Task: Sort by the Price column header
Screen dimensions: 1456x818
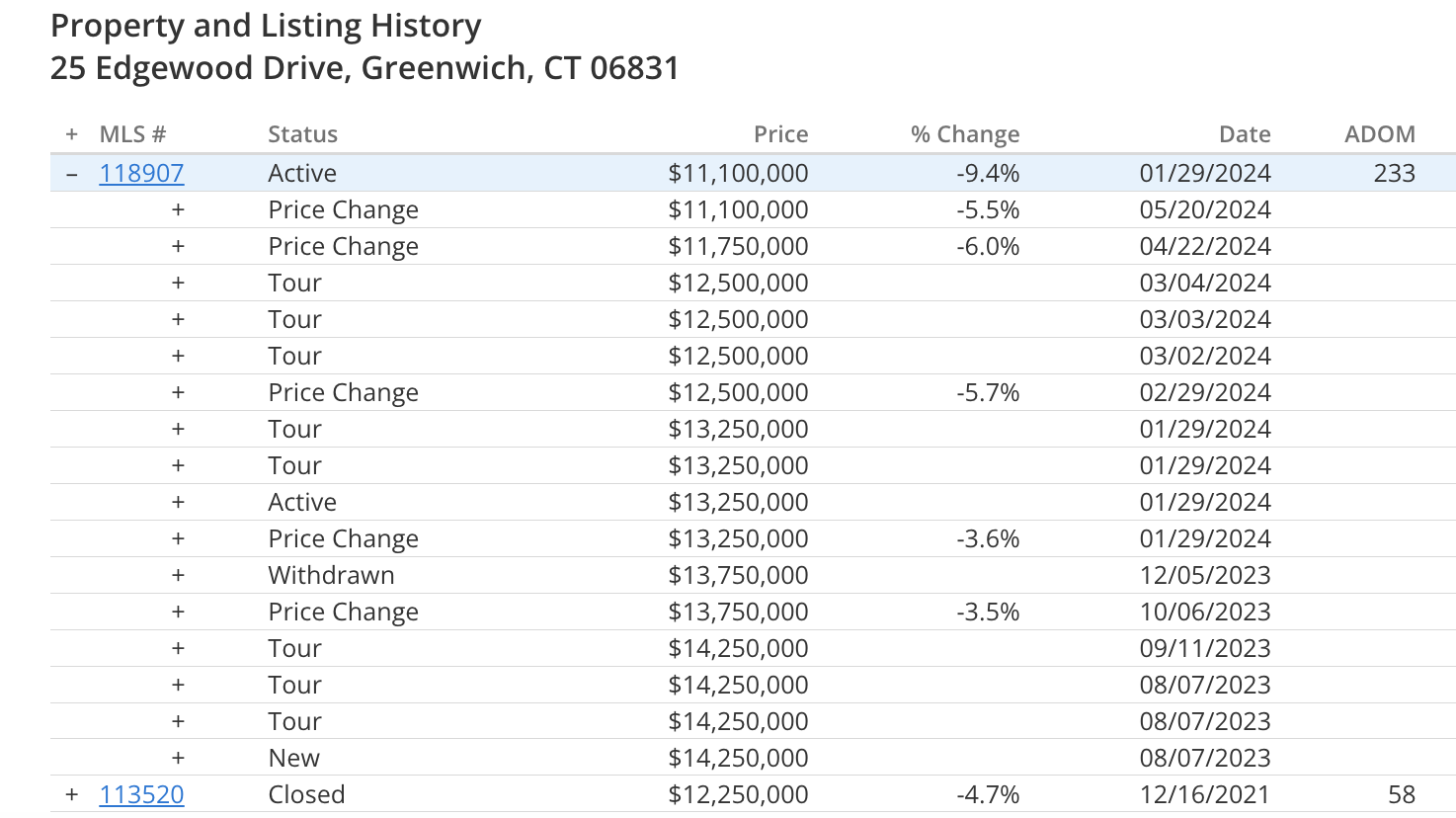Action: 780,134
